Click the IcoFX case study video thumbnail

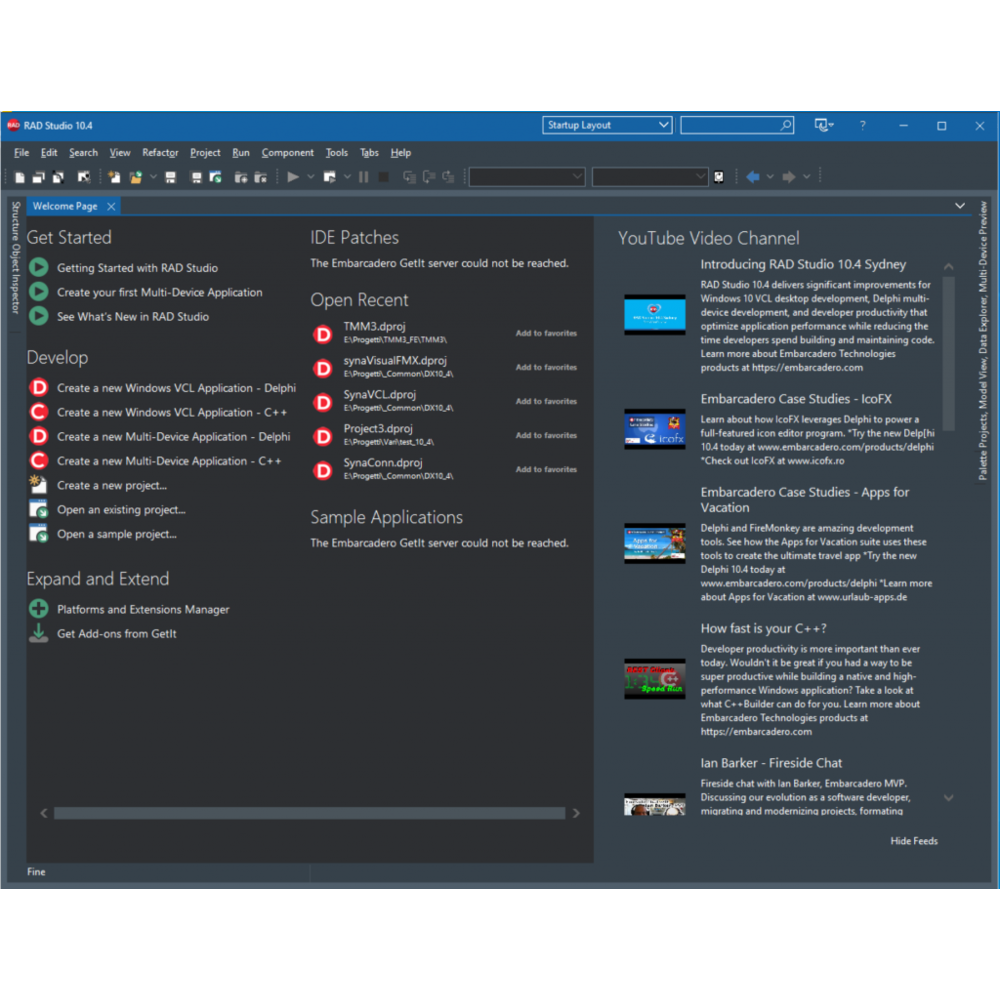pos(655,428)
